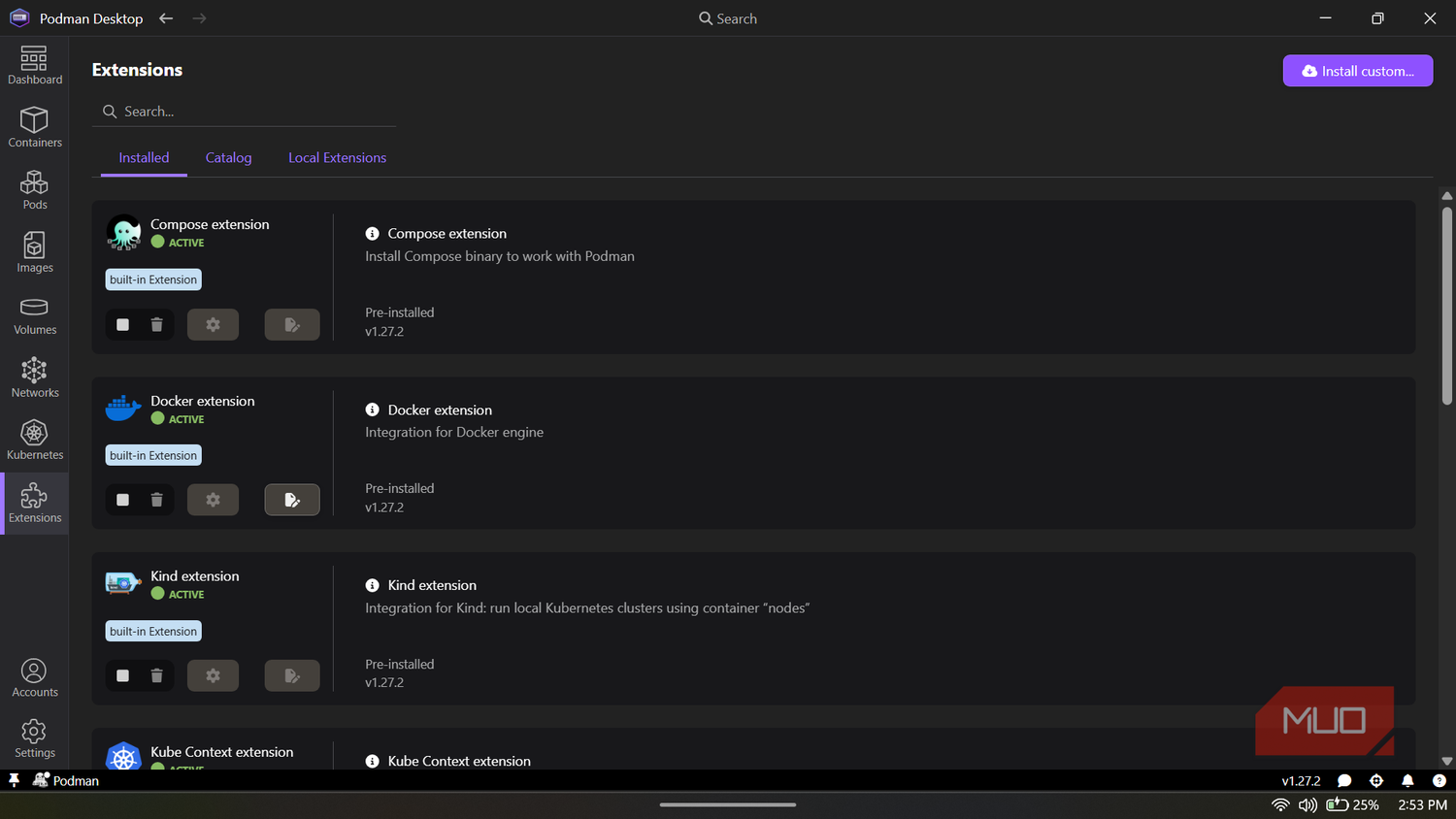This screenshot has width=1456, height=819.
Task: Open the Images section
Action: click(x=34, y=252)
